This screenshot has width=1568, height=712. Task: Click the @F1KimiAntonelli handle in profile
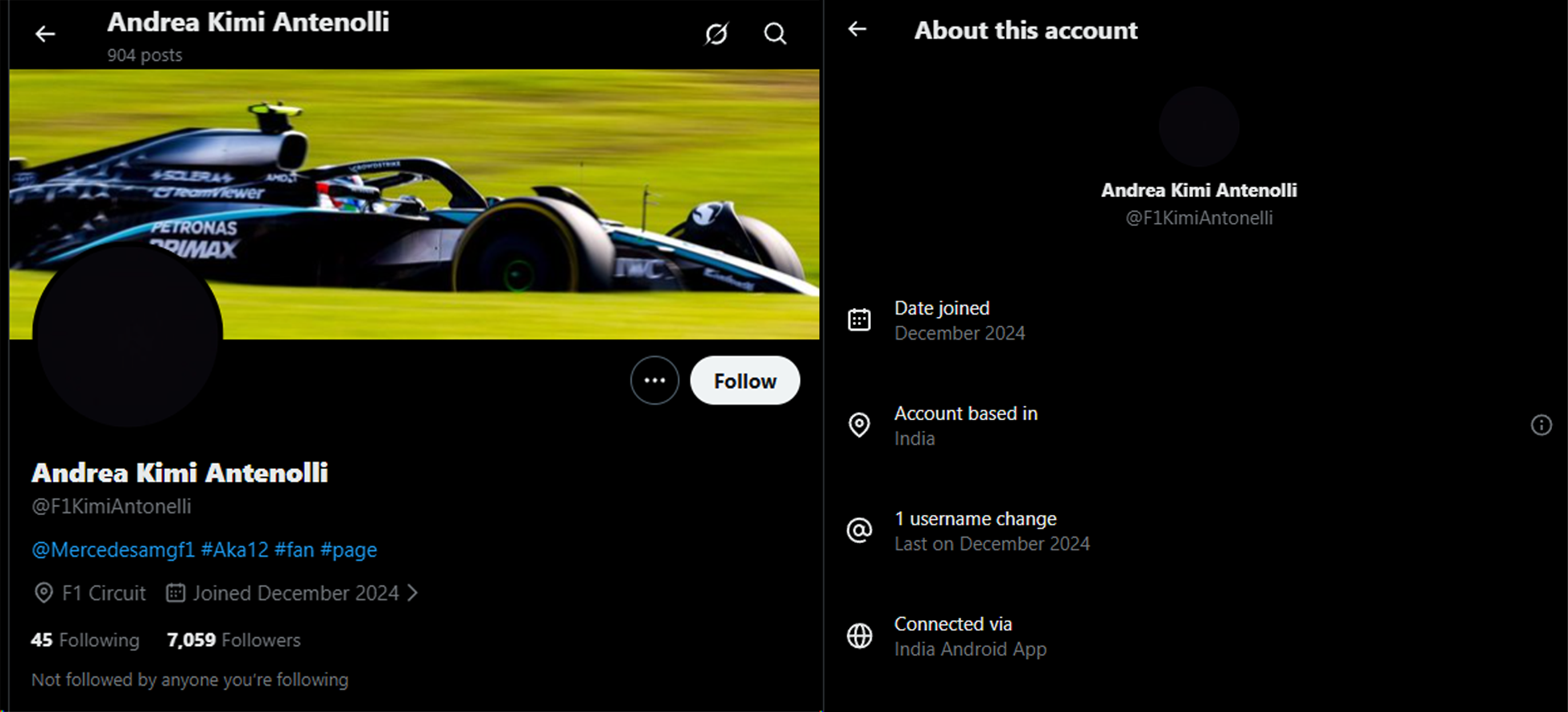111,506
